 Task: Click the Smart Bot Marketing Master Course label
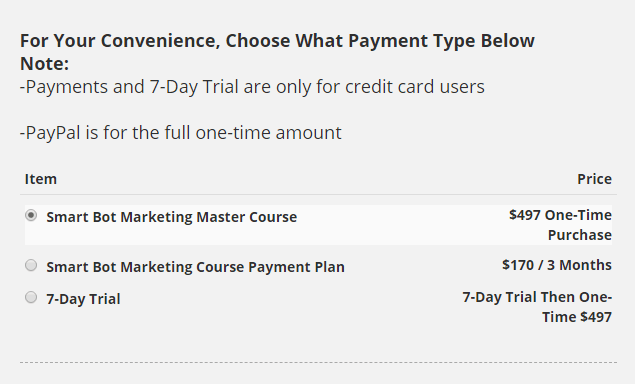tap(171, 217)
